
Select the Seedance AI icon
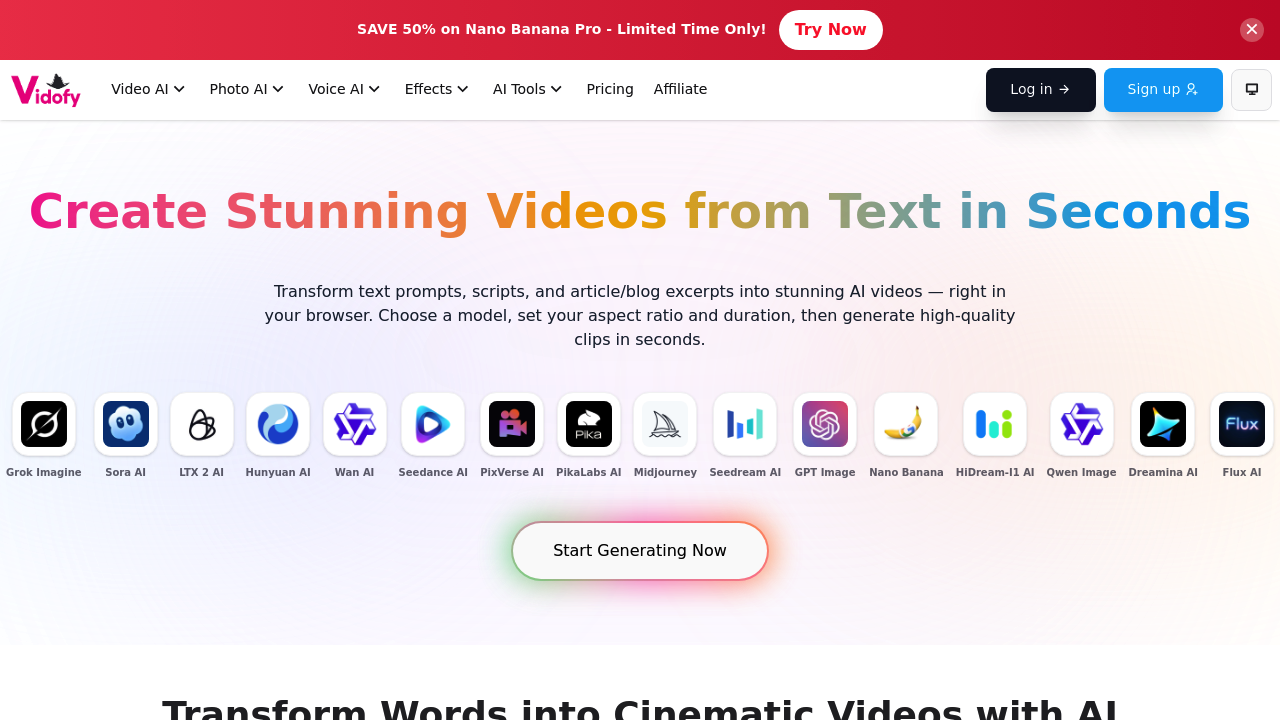433,424
